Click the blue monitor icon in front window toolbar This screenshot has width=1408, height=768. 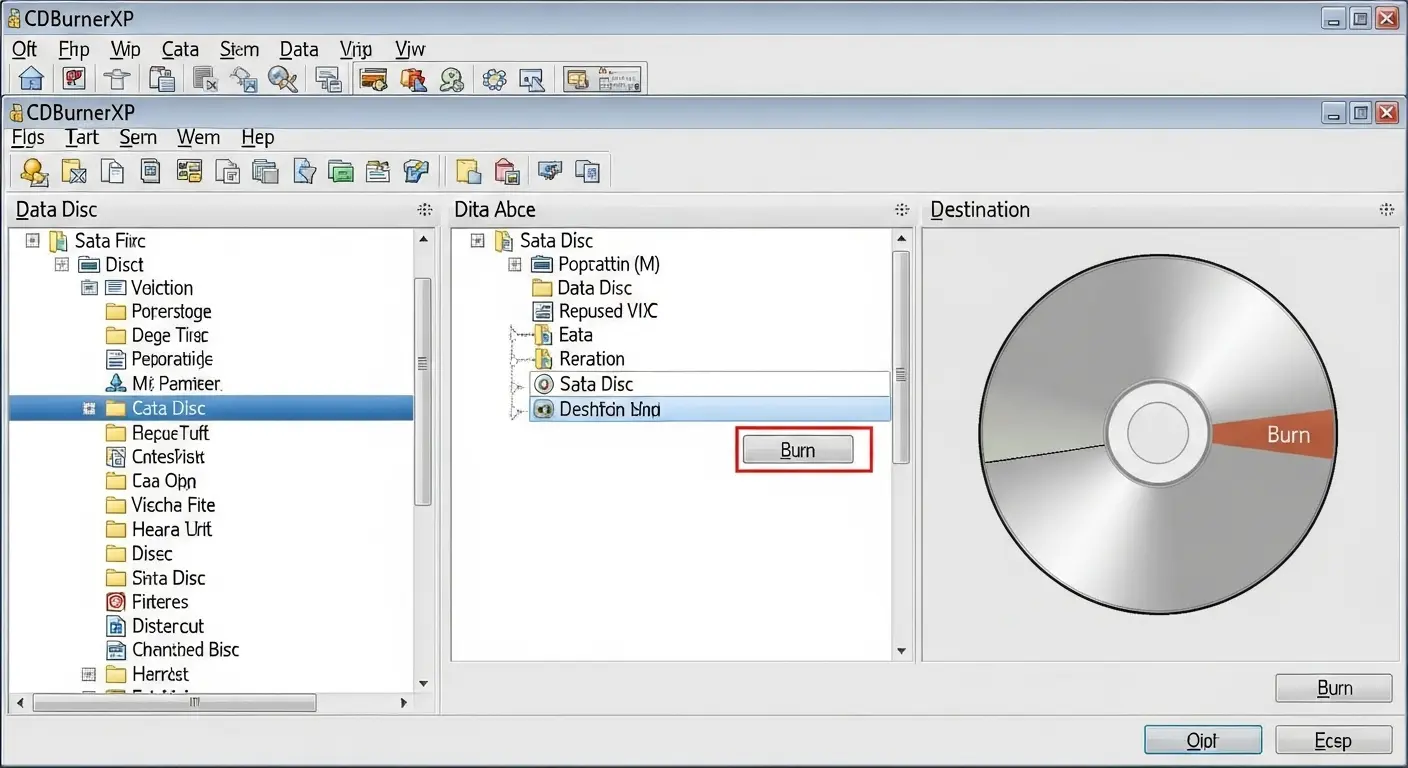coord(549,171)
